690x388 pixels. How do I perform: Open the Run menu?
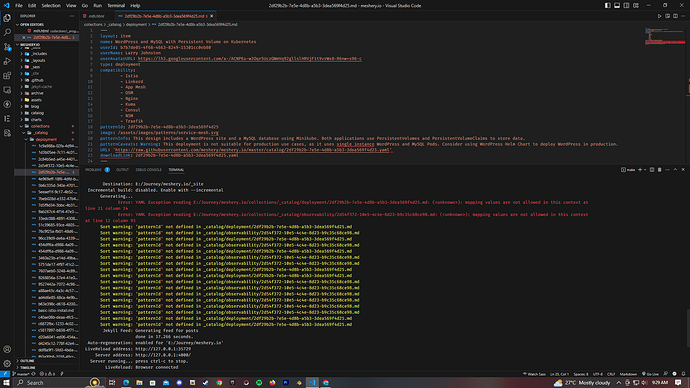[97, 5]
